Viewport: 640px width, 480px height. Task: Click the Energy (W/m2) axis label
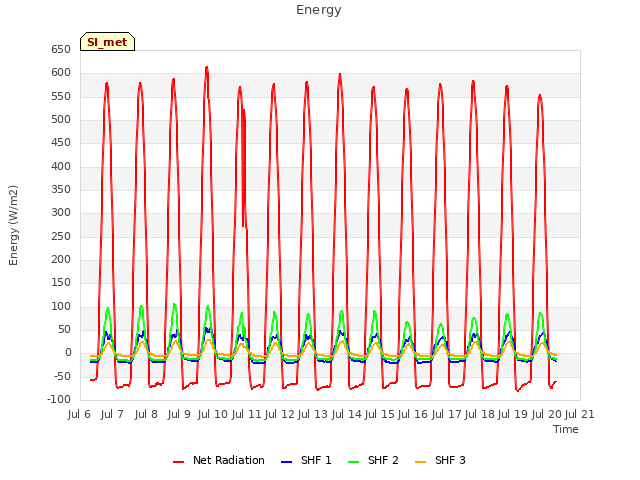click(x=13, y=225)
